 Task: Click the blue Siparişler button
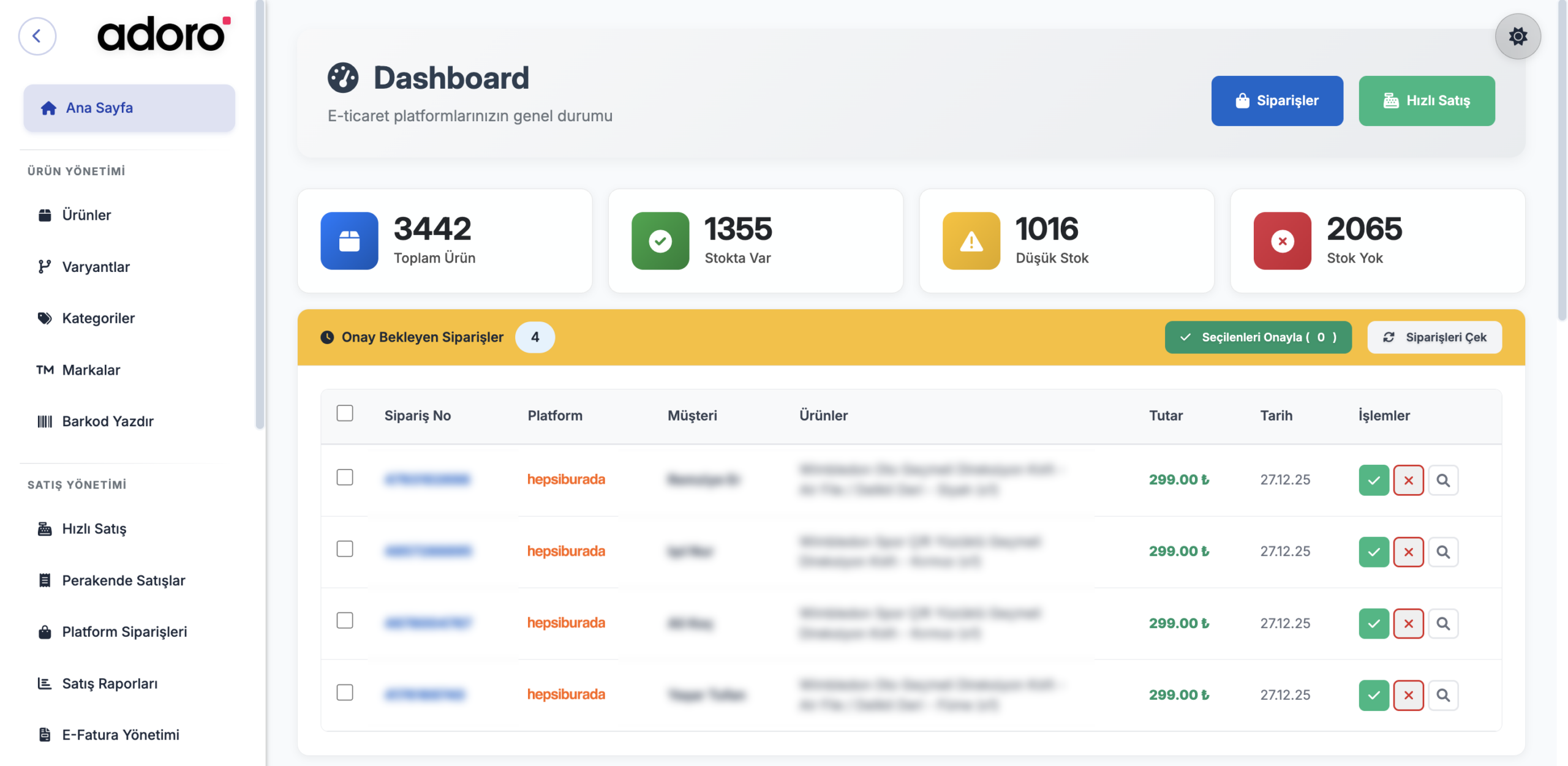point(1276,100)
